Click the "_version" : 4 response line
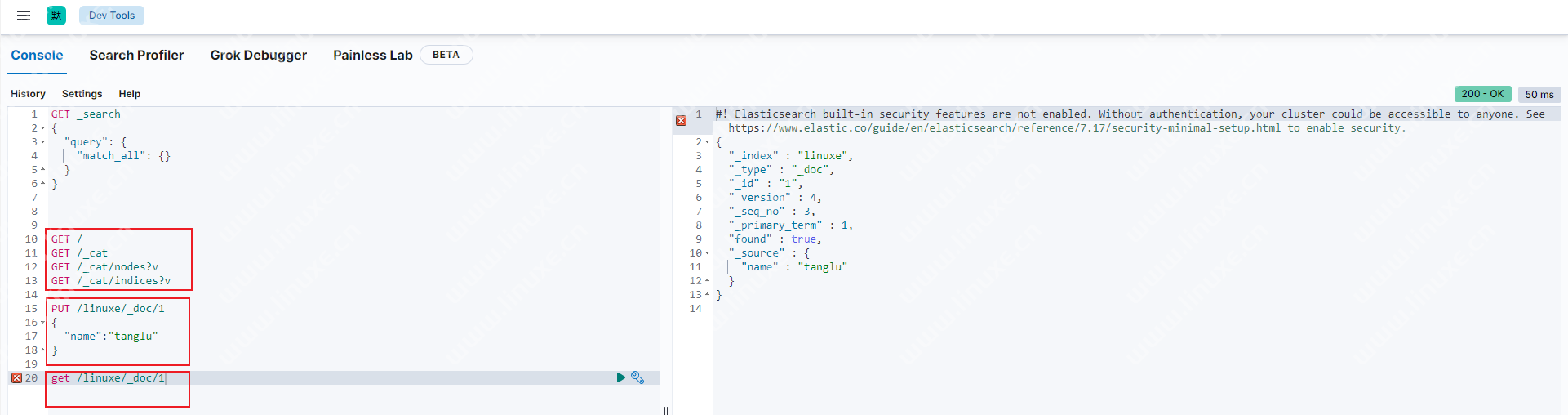This screenshot has height=415, width=1568. click(775, 198)
